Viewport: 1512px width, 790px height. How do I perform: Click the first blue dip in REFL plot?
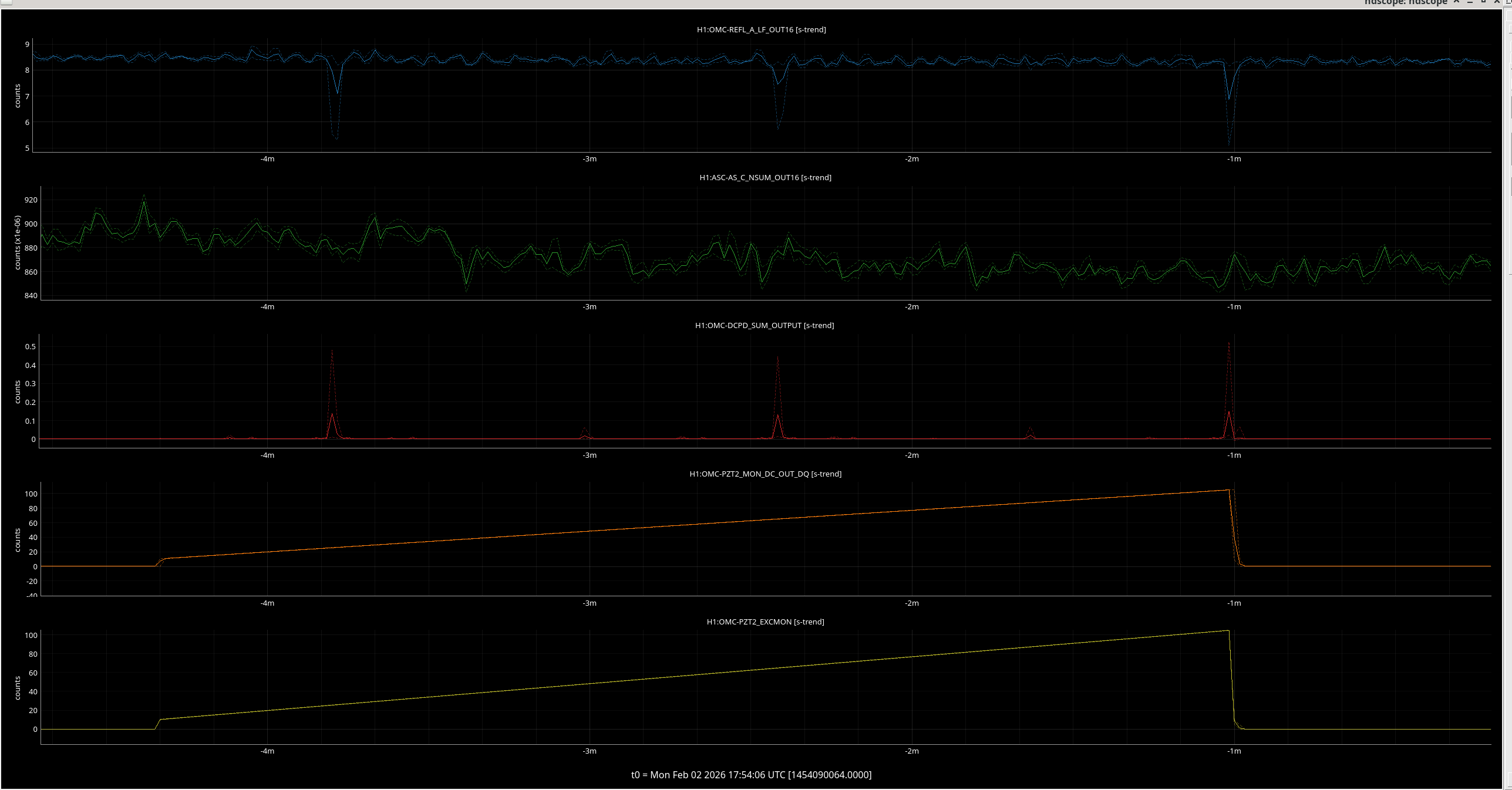pos(337,93)
